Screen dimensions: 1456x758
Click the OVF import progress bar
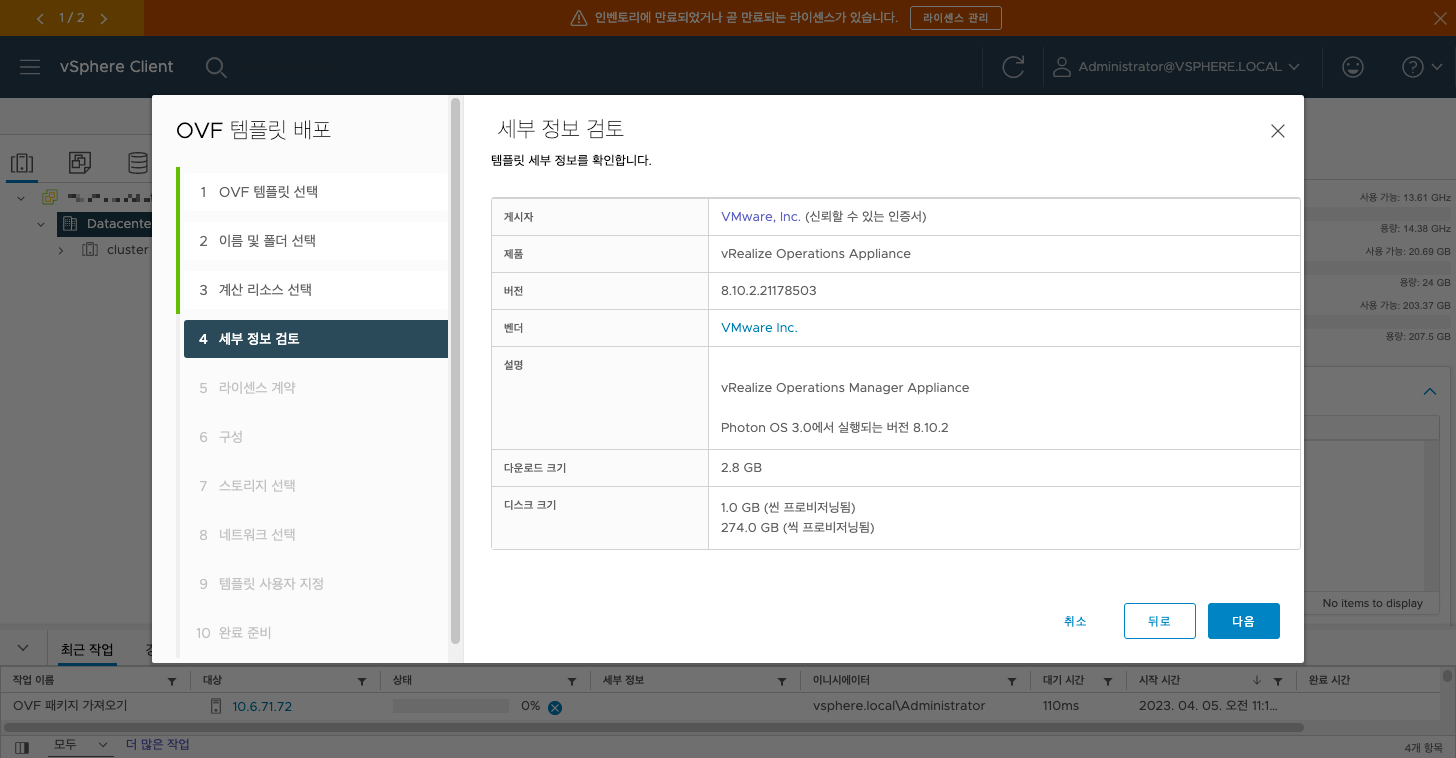[451, 706]
